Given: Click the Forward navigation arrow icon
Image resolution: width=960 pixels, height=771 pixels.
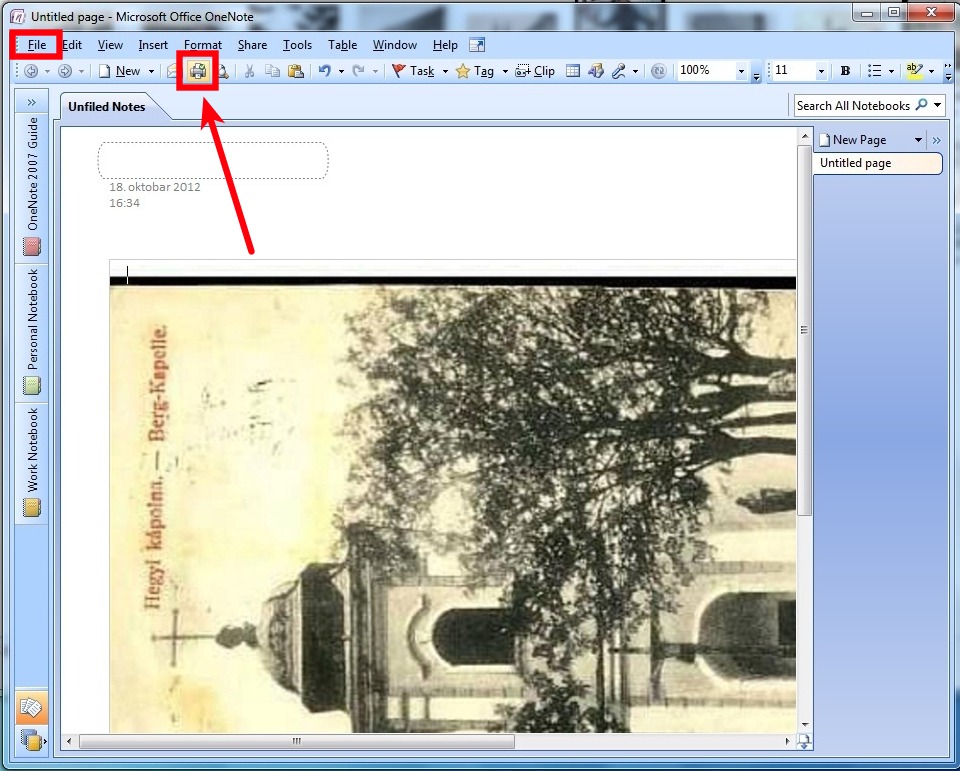Looking at the screenshot, I should (64, 72).
